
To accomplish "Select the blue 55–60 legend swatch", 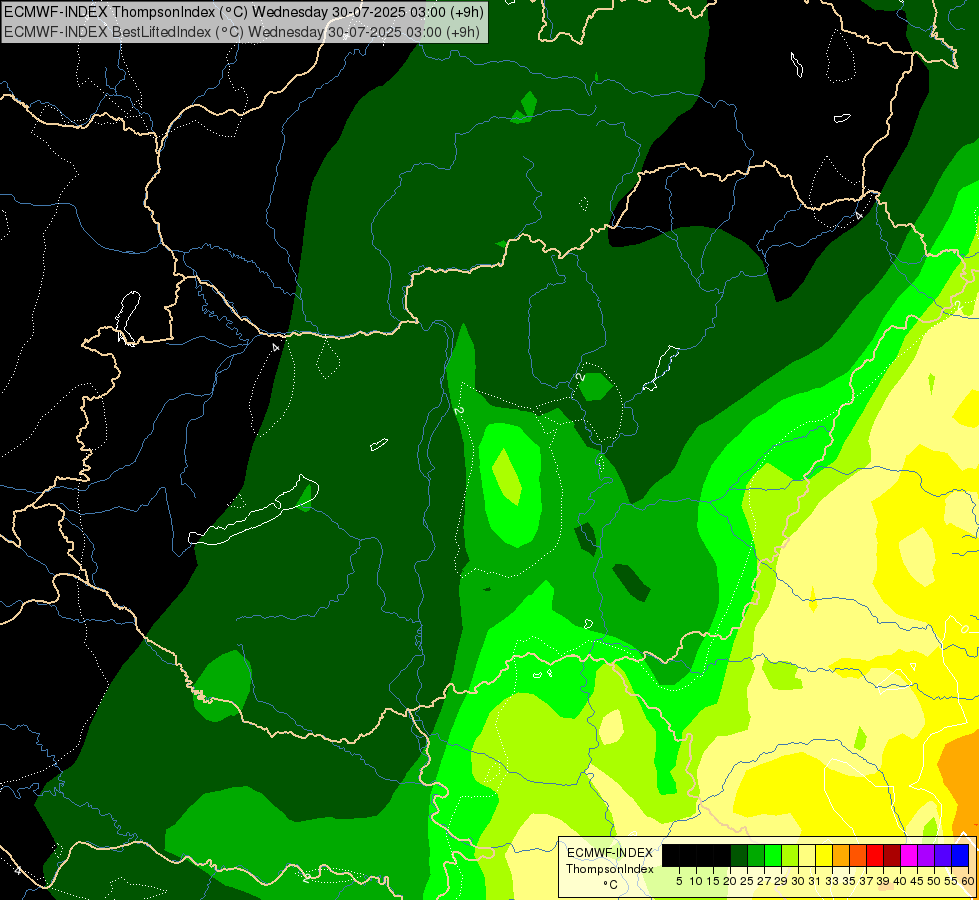I will (960, 855).
